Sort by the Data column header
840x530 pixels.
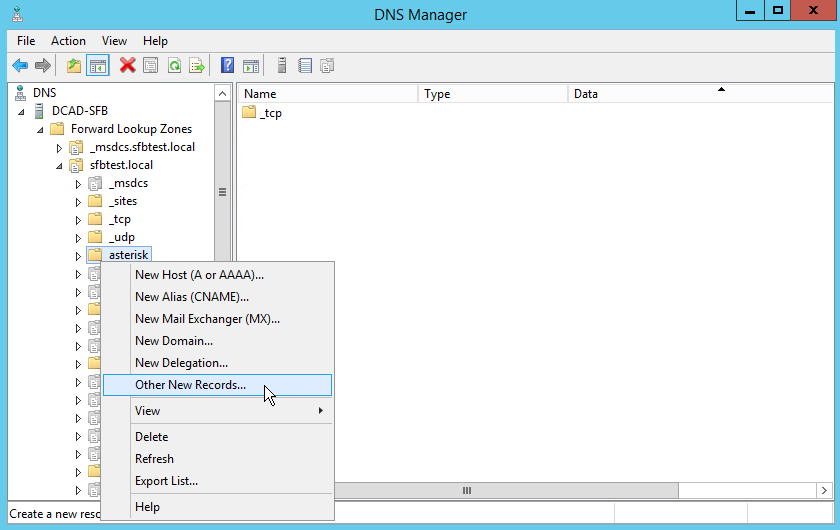pos(701,94)
